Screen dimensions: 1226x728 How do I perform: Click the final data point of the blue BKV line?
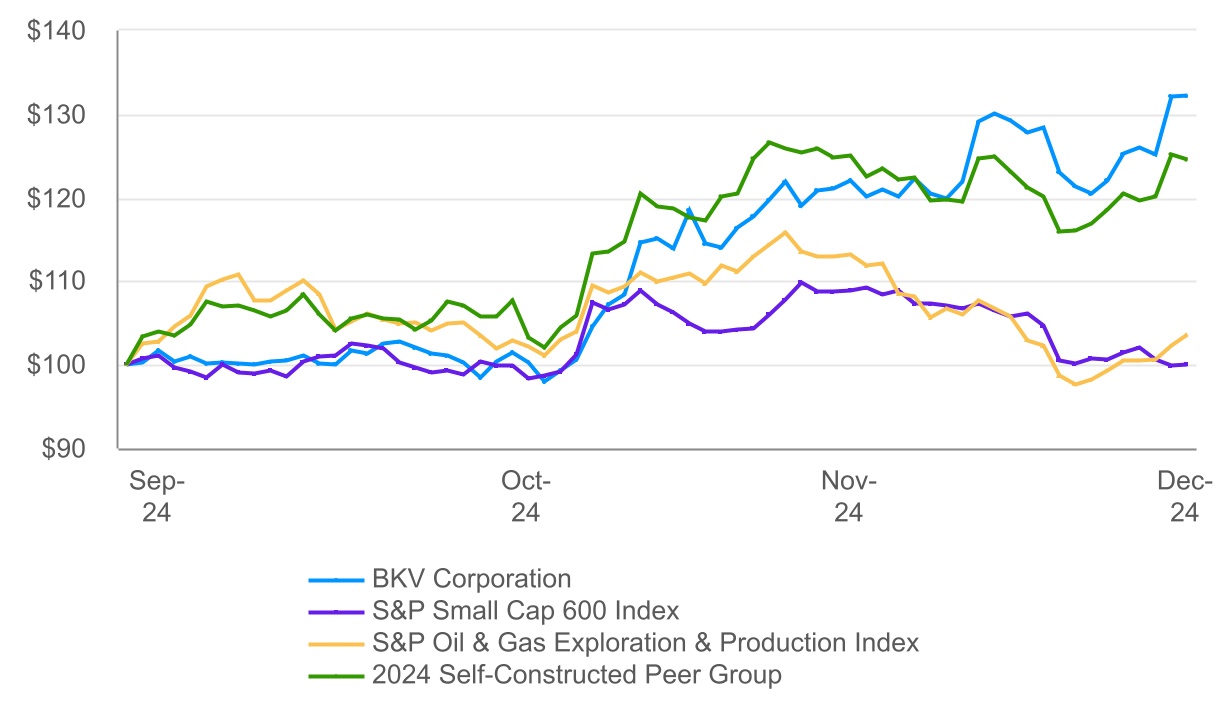point(1186,96)
